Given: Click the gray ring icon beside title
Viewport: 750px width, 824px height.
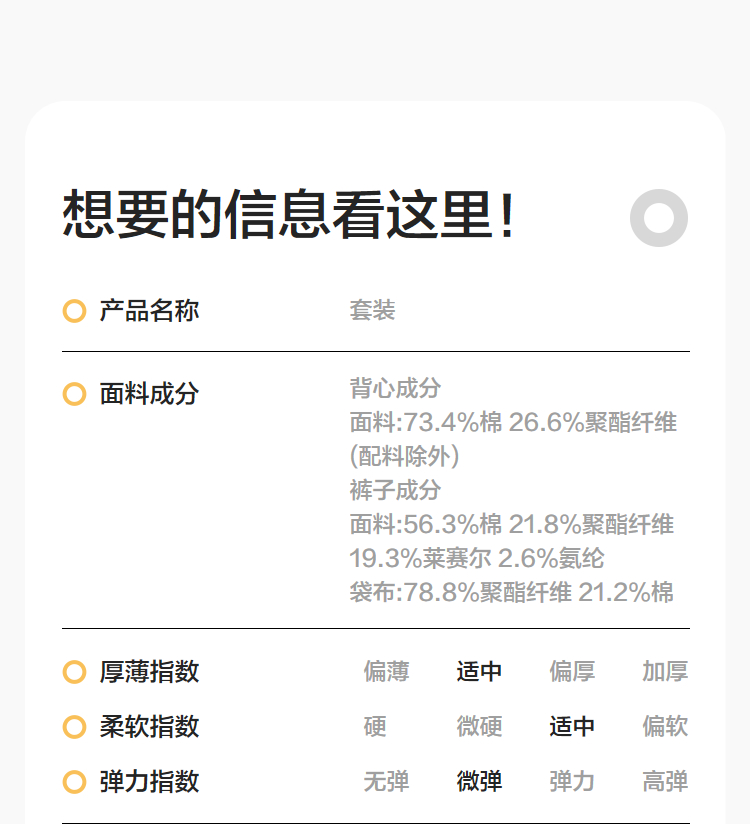Looking at the screenshot, I should (x=659, y=218).
